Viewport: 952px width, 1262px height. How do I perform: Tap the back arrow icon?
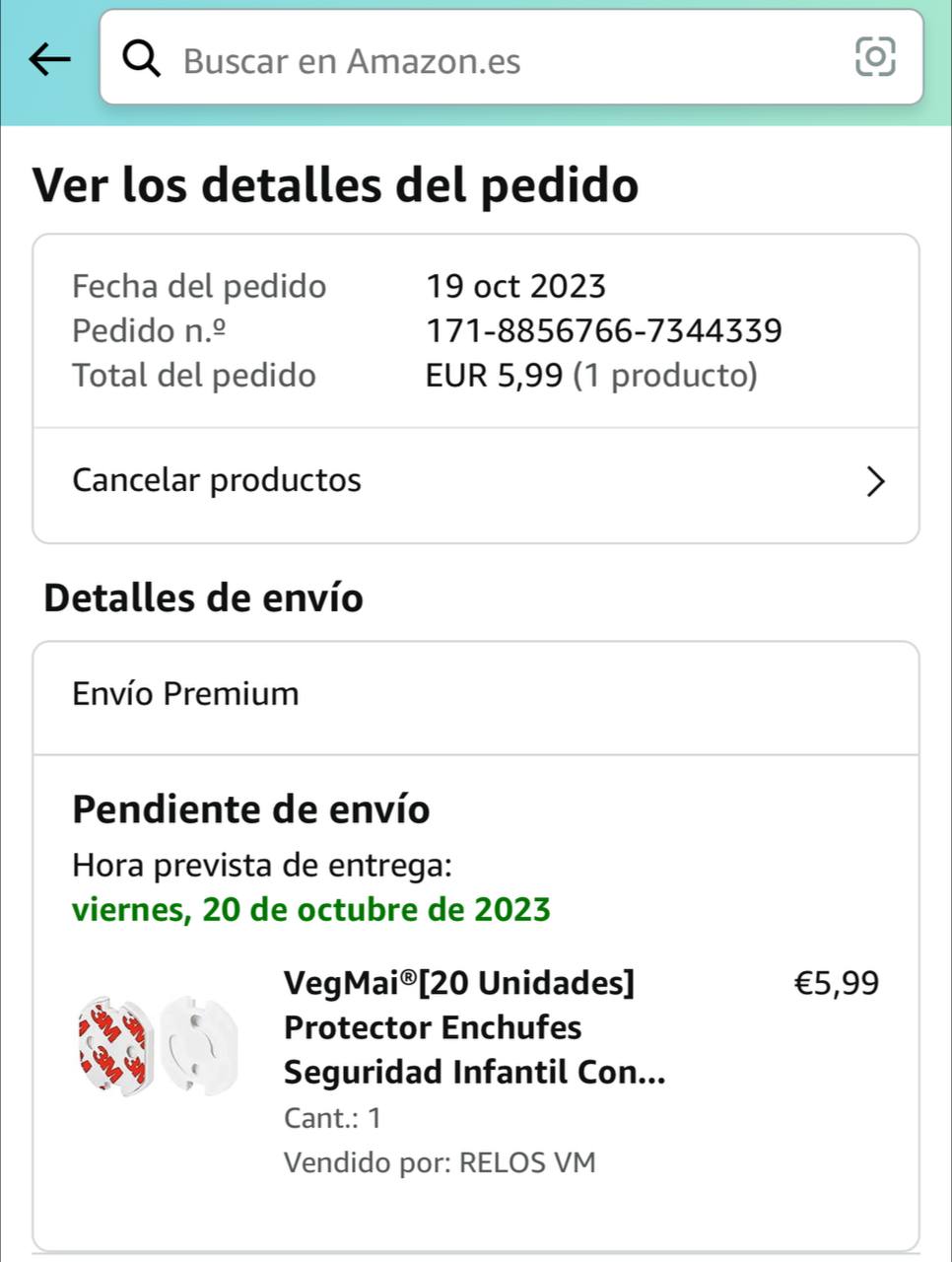coord(49,60)
